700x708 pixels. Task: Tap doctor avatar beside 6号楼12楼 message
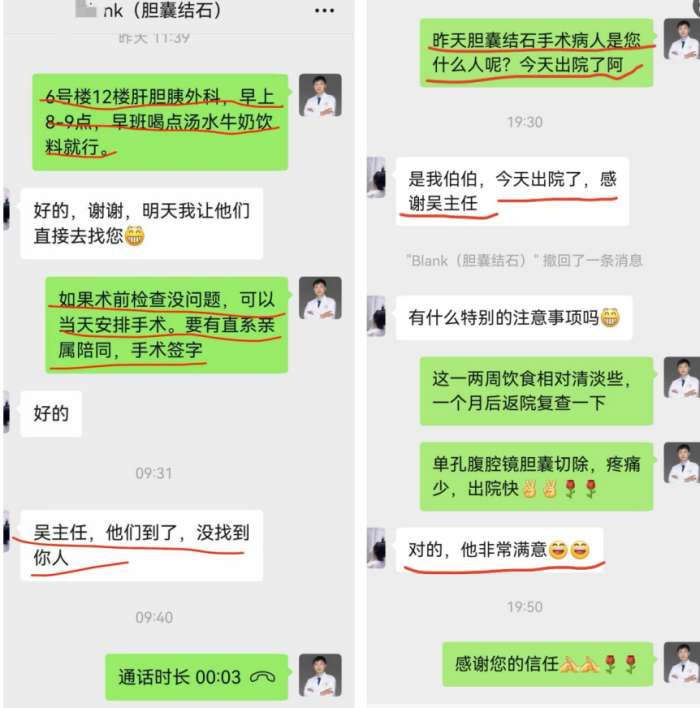click(320, 95)
